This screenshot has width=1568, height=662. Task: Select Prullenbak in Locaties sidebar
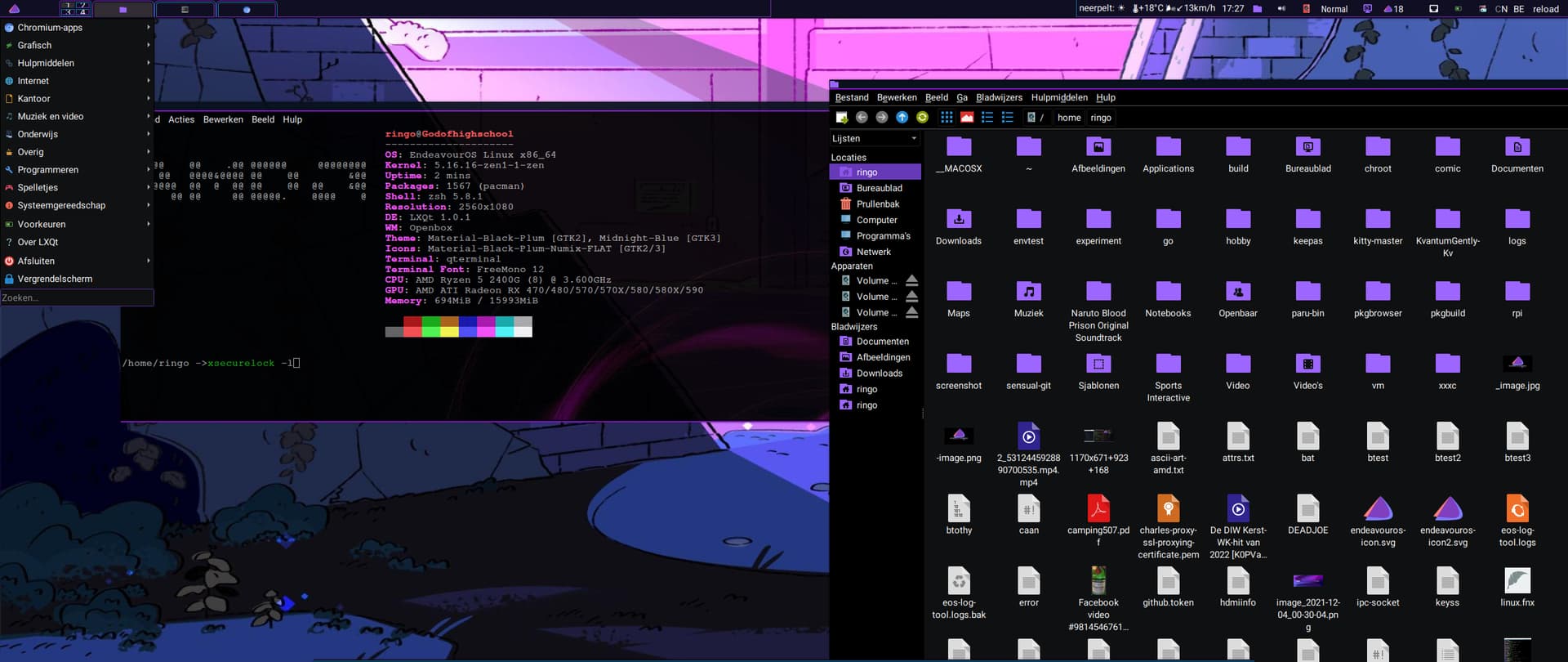(875, 204)
